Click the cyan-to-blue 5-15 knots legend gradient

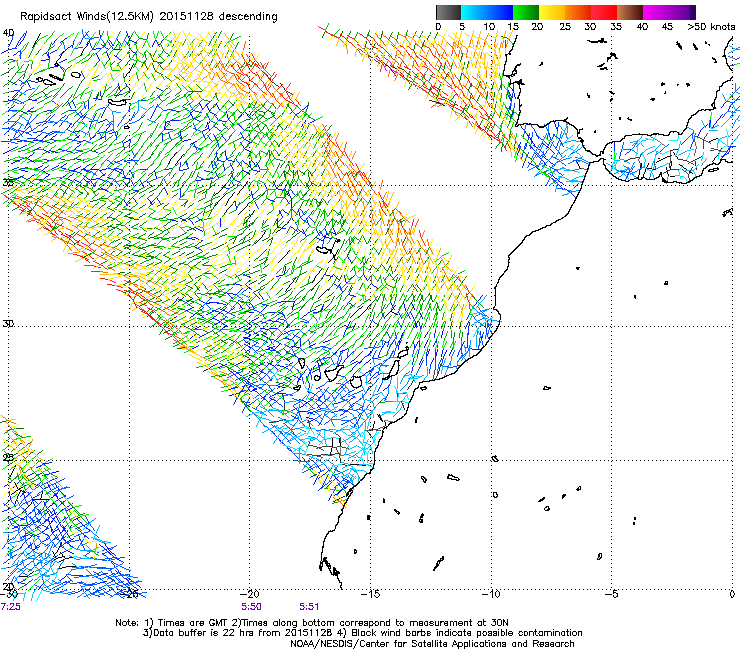[x=487, y=12]
